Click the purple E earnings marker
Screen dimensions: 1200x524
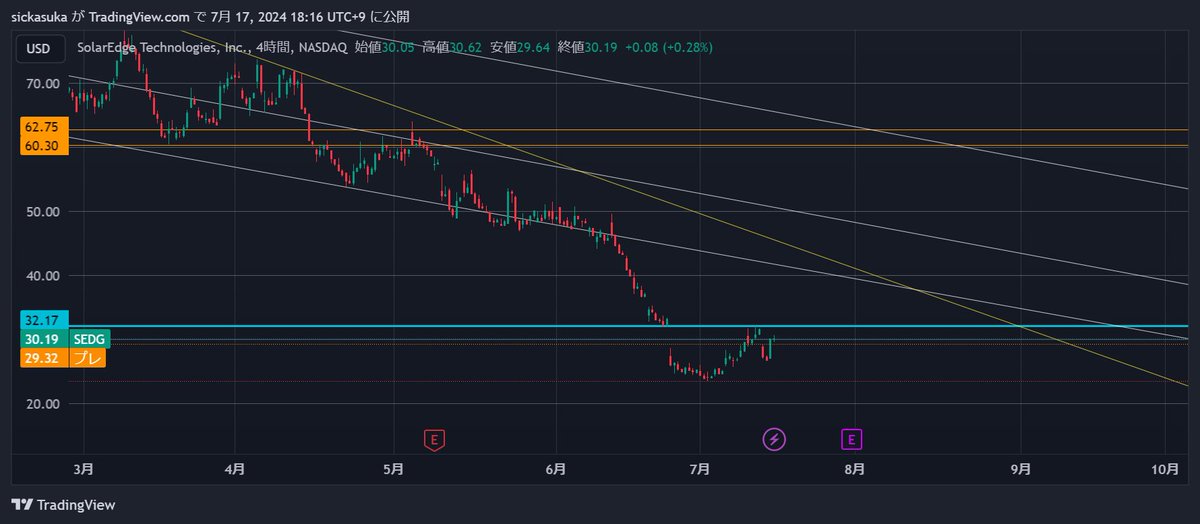[851, 438]
